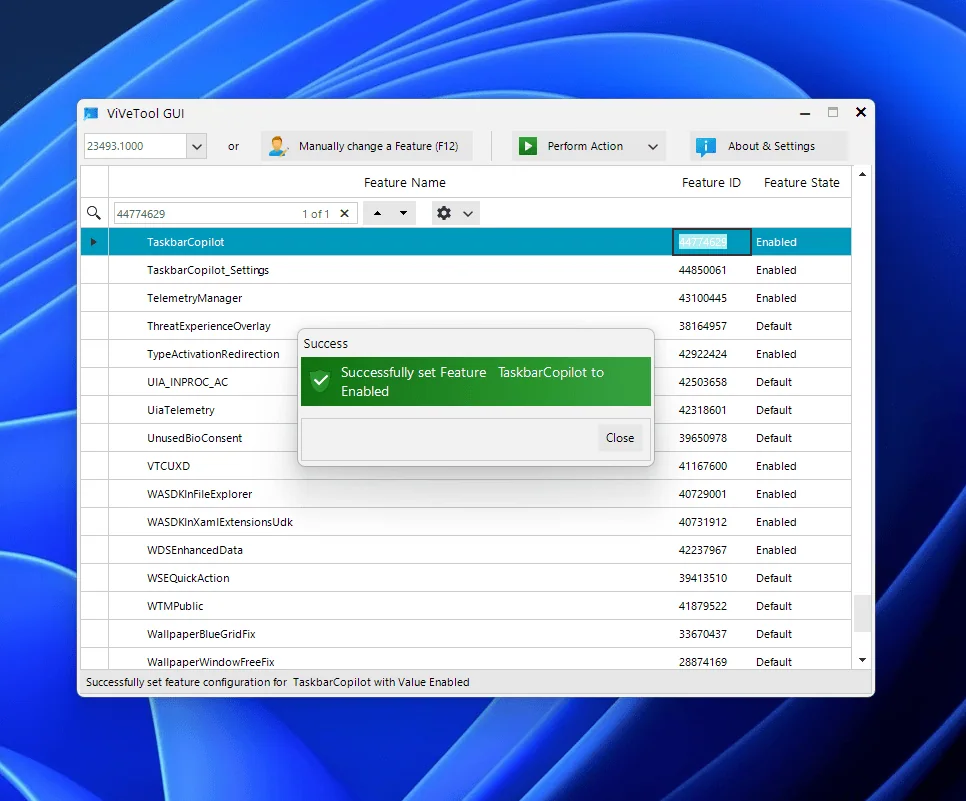Click the person icon on Manually change a Feature
Image resolution: width=966 pixels, height=801 pixels.
coord(276,146)
